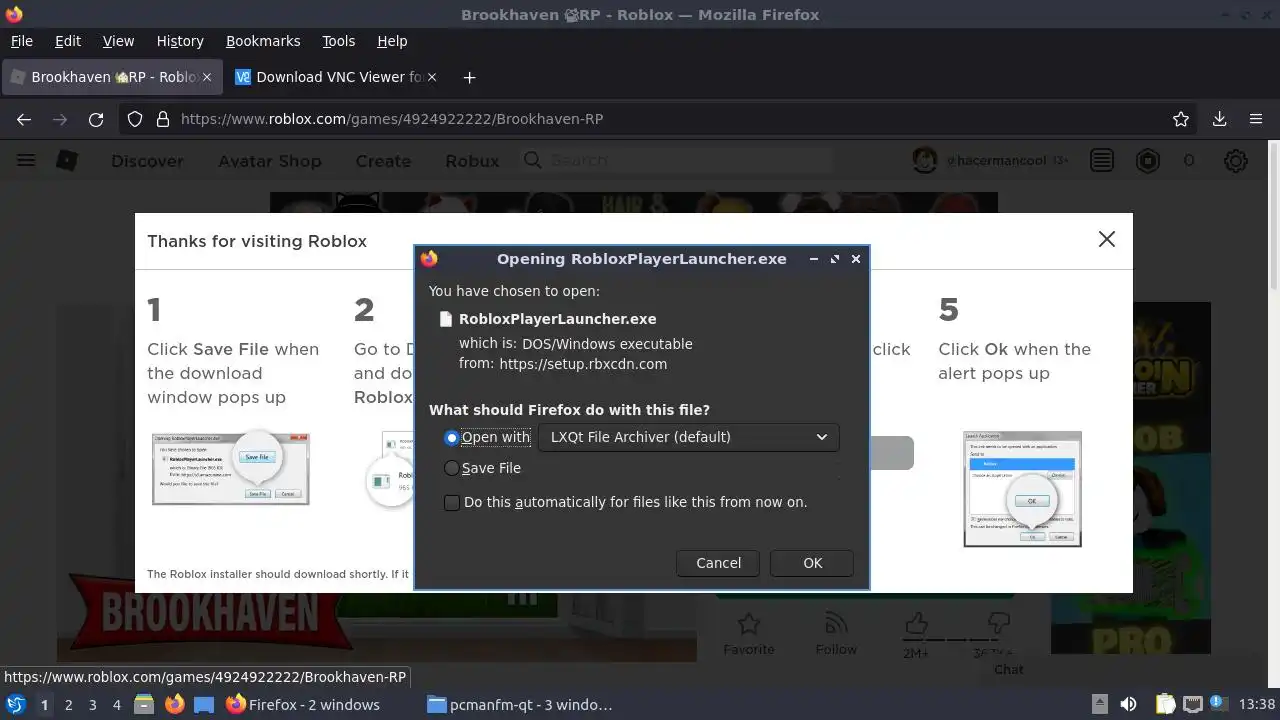Viewport: 1280px width, 720px height.
Task: Open Roblox Create link
Action: [x=383, y=161]
